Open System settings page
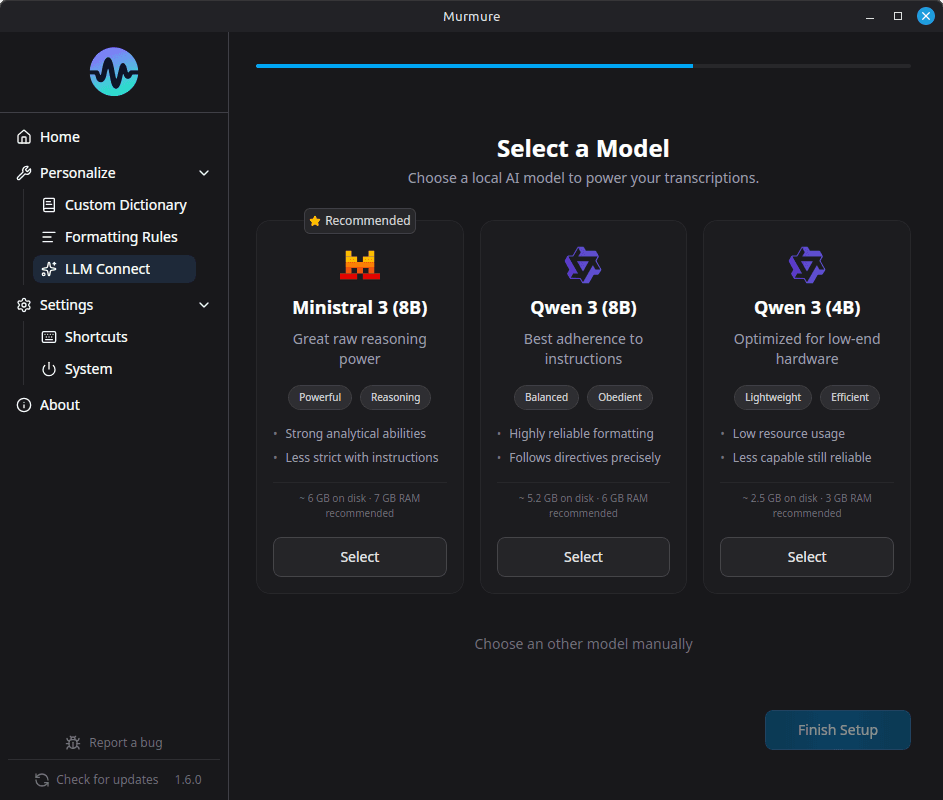Image resolution: width=943 pixels, height=800 pixels. coord(88,369)
